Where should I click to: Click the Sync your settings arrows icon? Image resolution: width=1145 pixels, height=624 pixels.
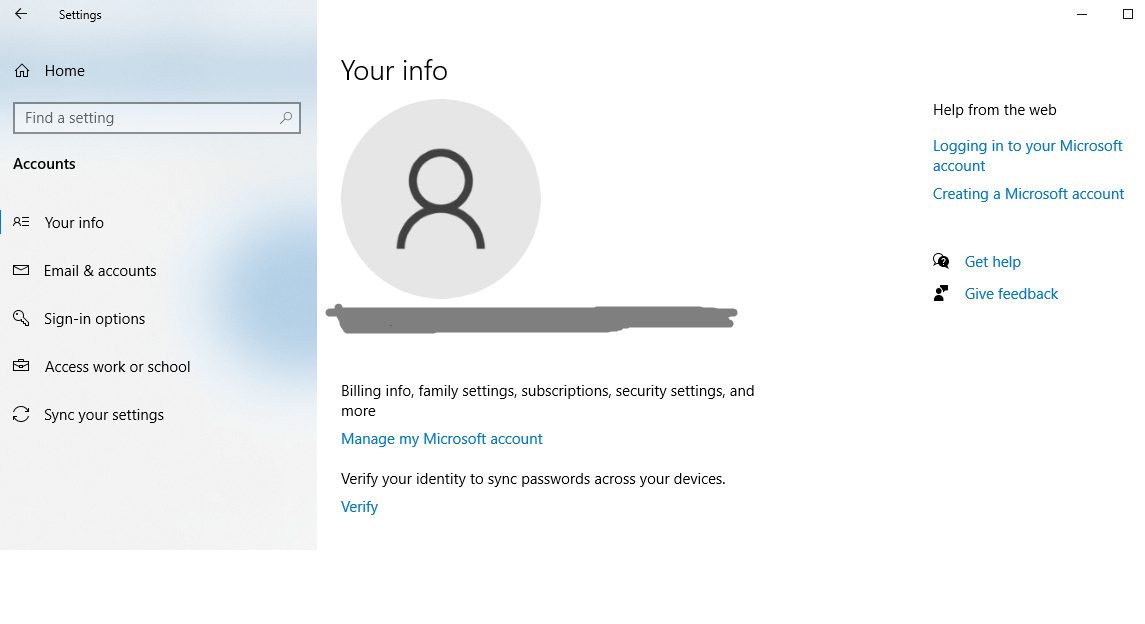tap(21, 415)
